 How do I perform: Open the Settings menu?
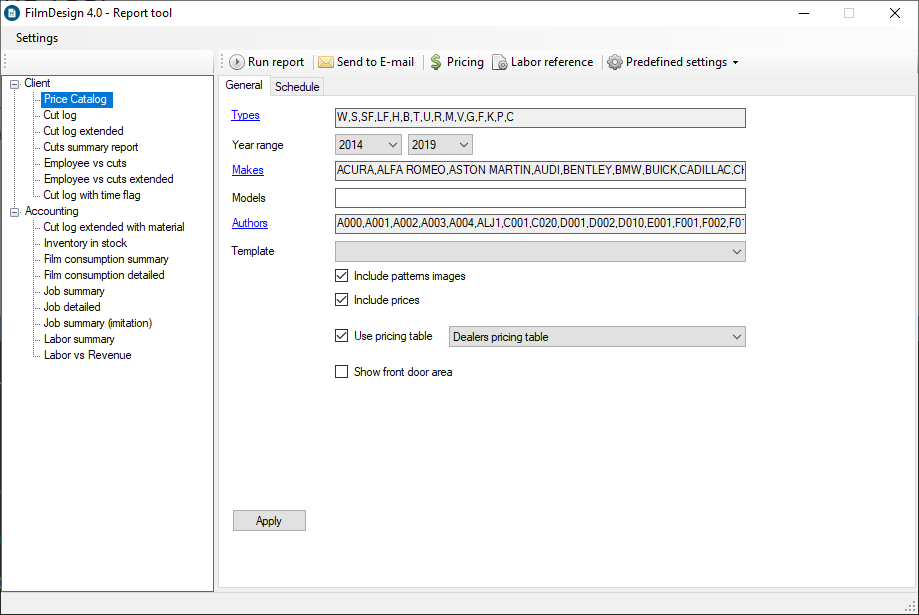37,38
